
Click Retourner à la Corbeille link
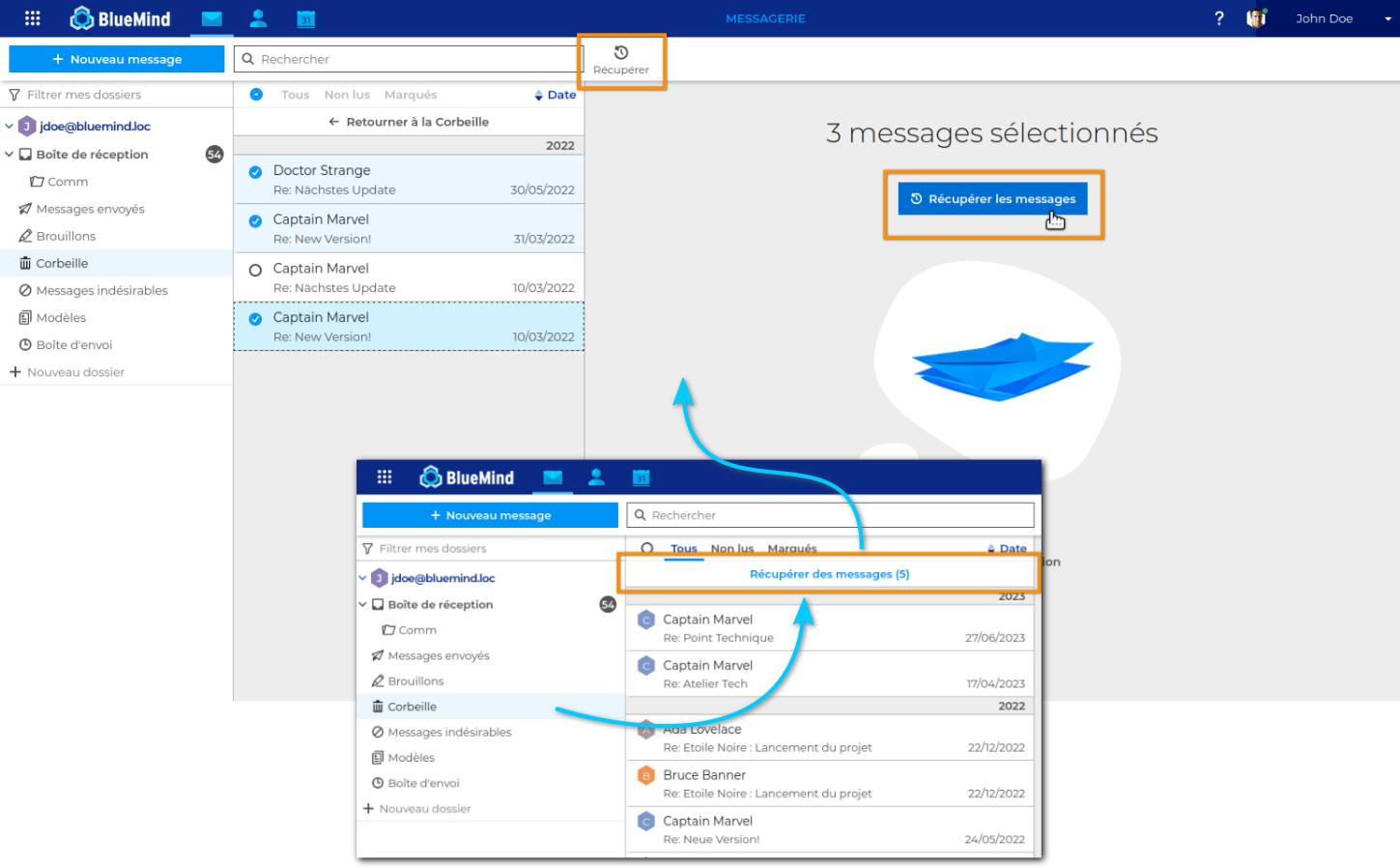click(x=409, y=122)
